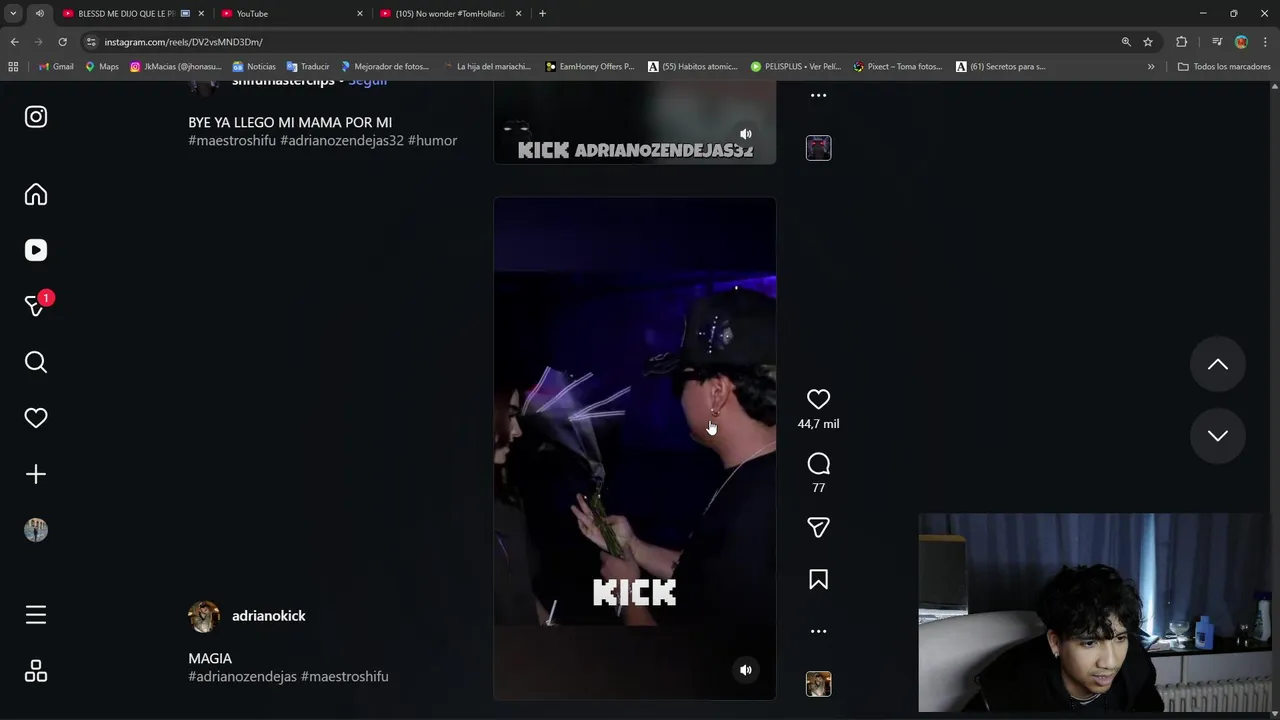Open the #adrianozendejas hashtag under MAGIA
Viewport: 1280px width, 720px height.
pyautogui.click(x=242, y=677)
